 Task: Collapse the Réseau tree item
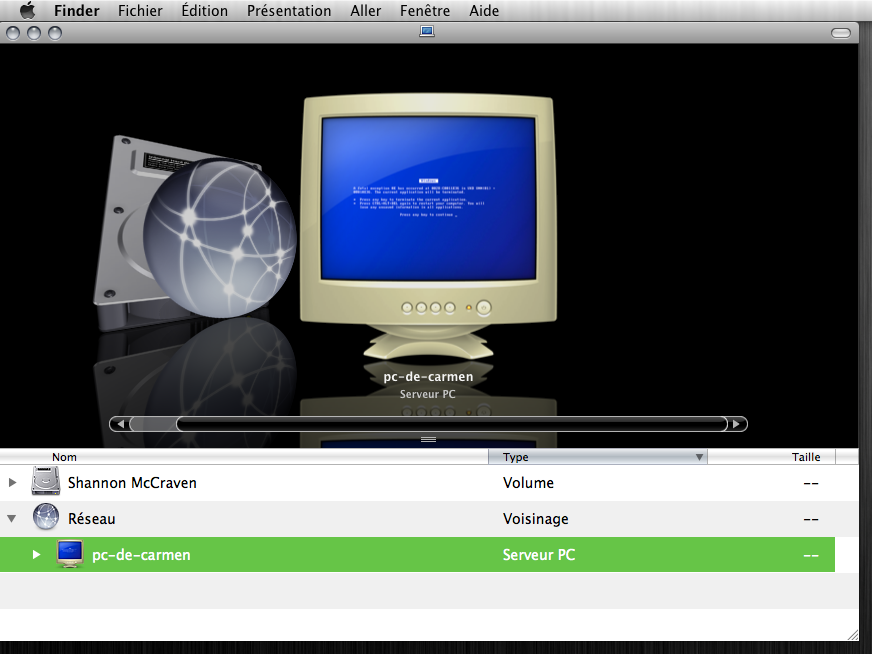coord(11,519)
